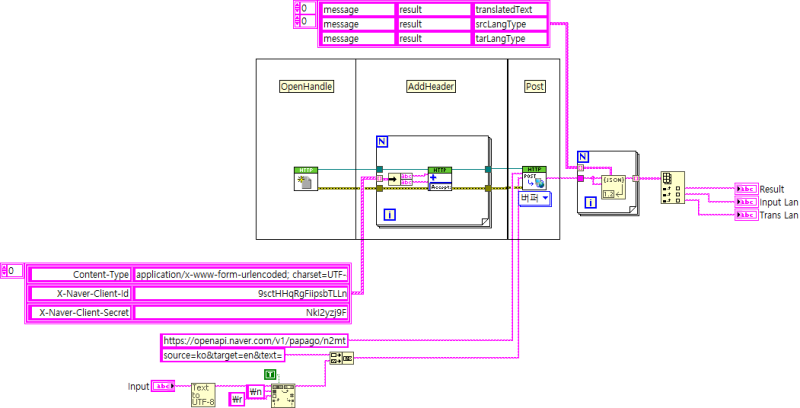
Task: Click the iteration i terminal in JSON loop
Action: pos(591,203)
